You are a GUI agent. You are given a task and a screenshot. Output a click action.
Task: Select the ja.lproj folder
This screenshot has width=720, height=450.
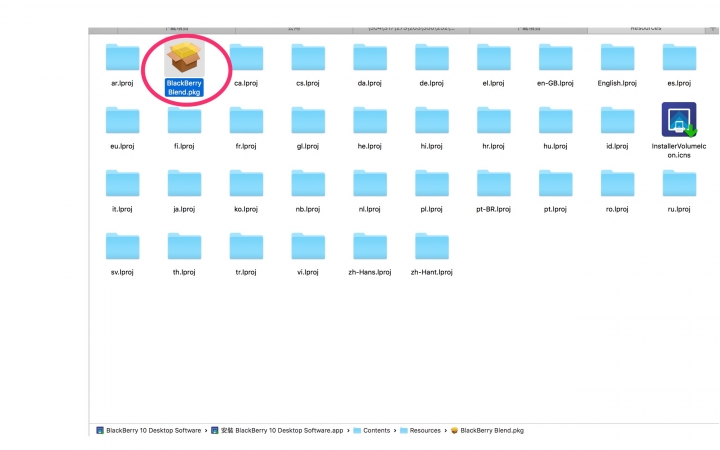pos(184,183)
